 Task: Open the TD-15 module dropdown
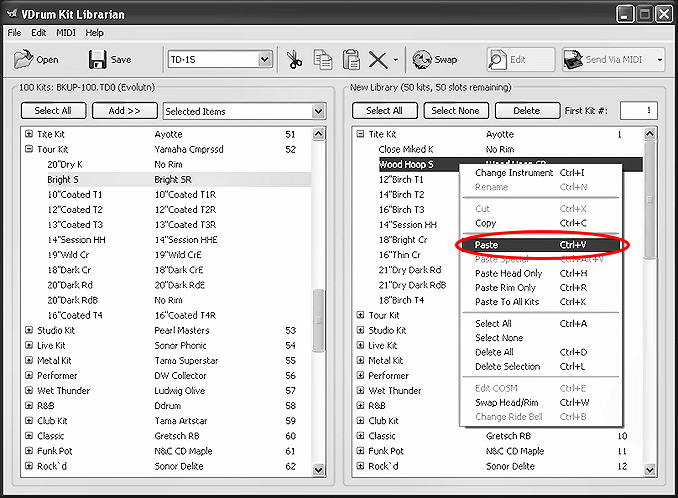pyautogui.click(x=264, y=60)
